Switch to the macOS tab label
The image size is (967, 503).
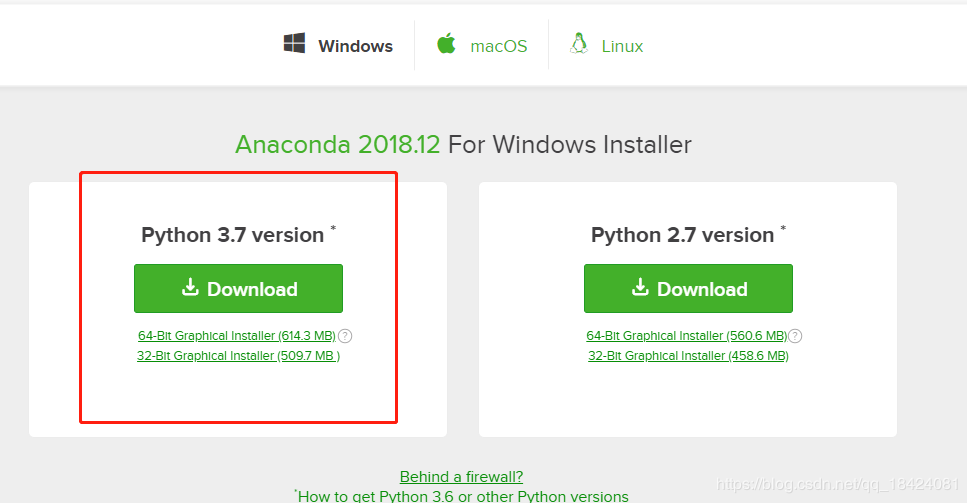(499, 46)
